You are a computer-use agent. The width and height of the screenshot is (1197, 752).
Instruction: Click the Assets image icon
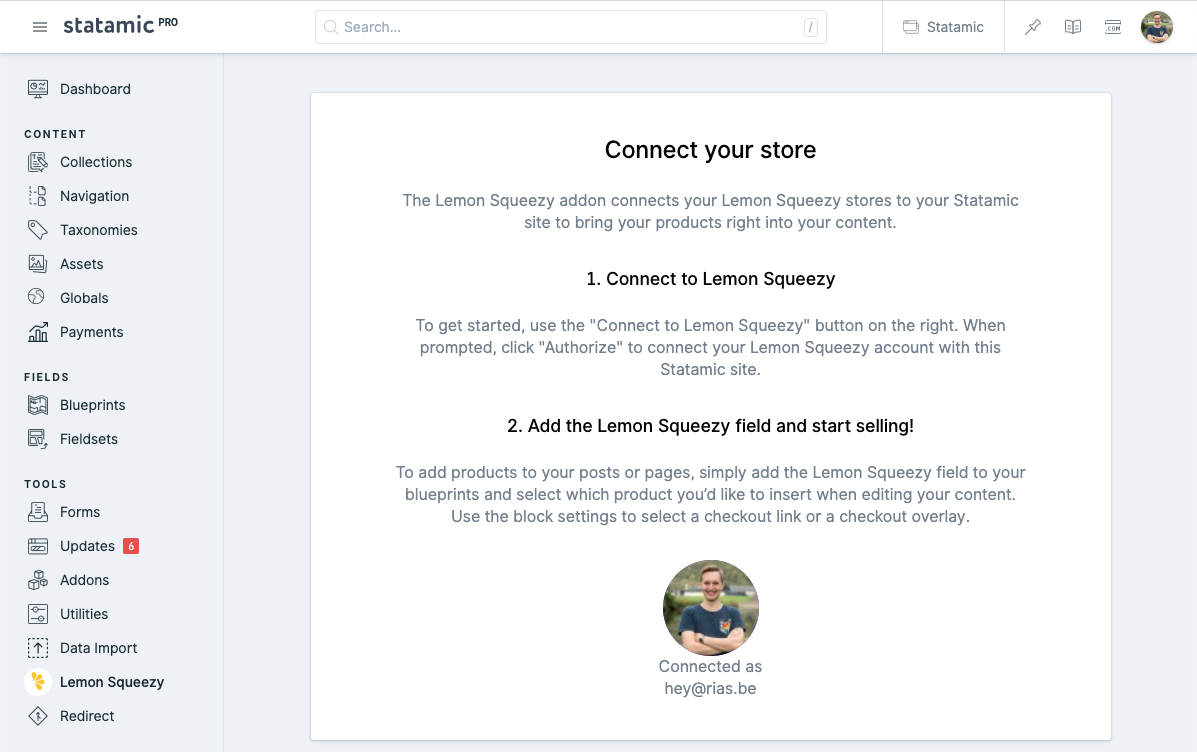pos(37,264)
